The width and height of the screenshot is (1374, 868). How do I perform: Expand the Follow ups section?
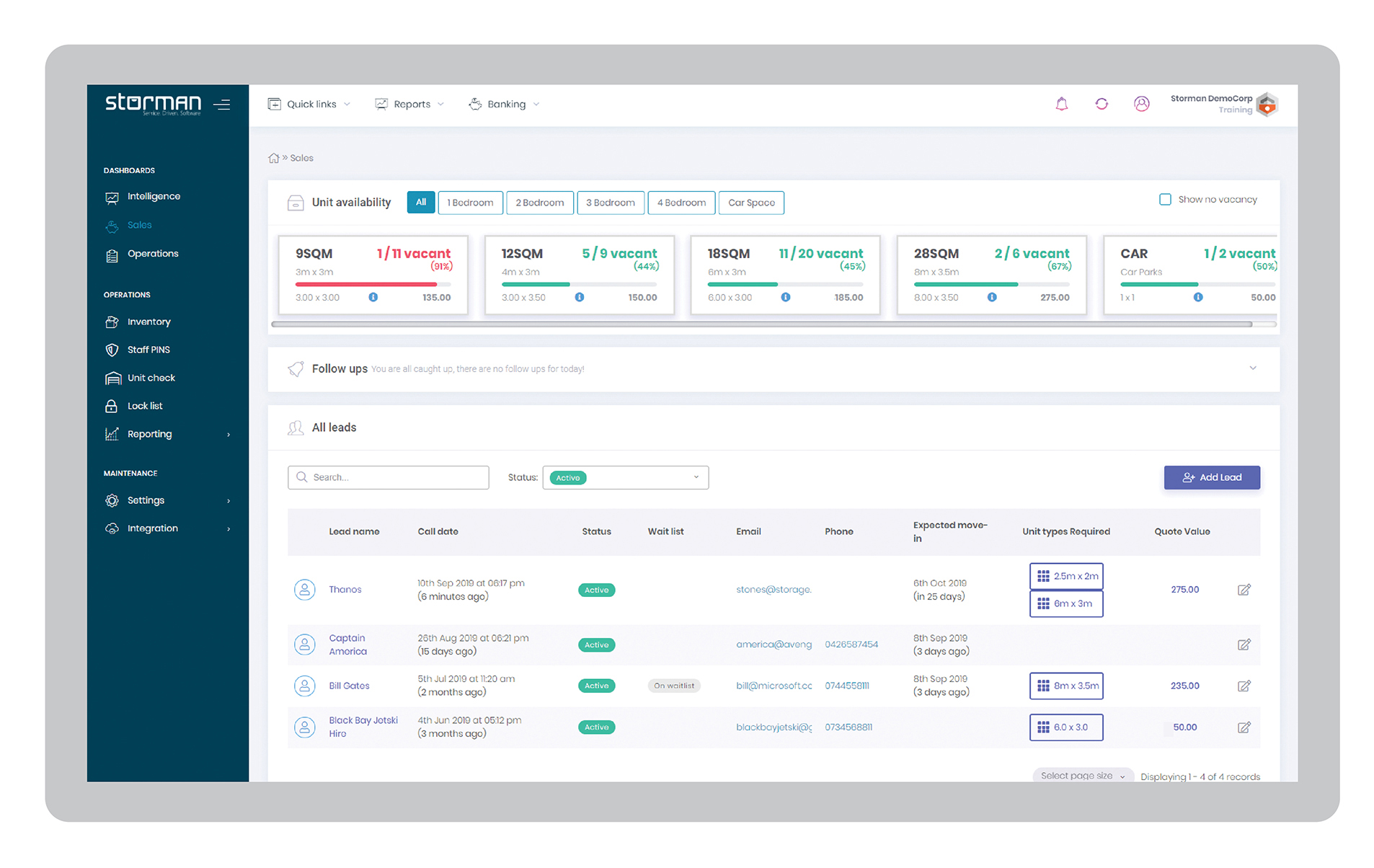click(1252, 368)
